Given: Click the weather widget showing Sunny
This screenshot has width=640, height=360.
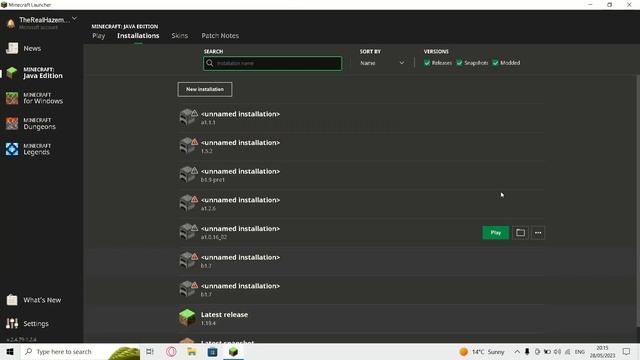Looking at the screenshot, I should click(482, 351).
